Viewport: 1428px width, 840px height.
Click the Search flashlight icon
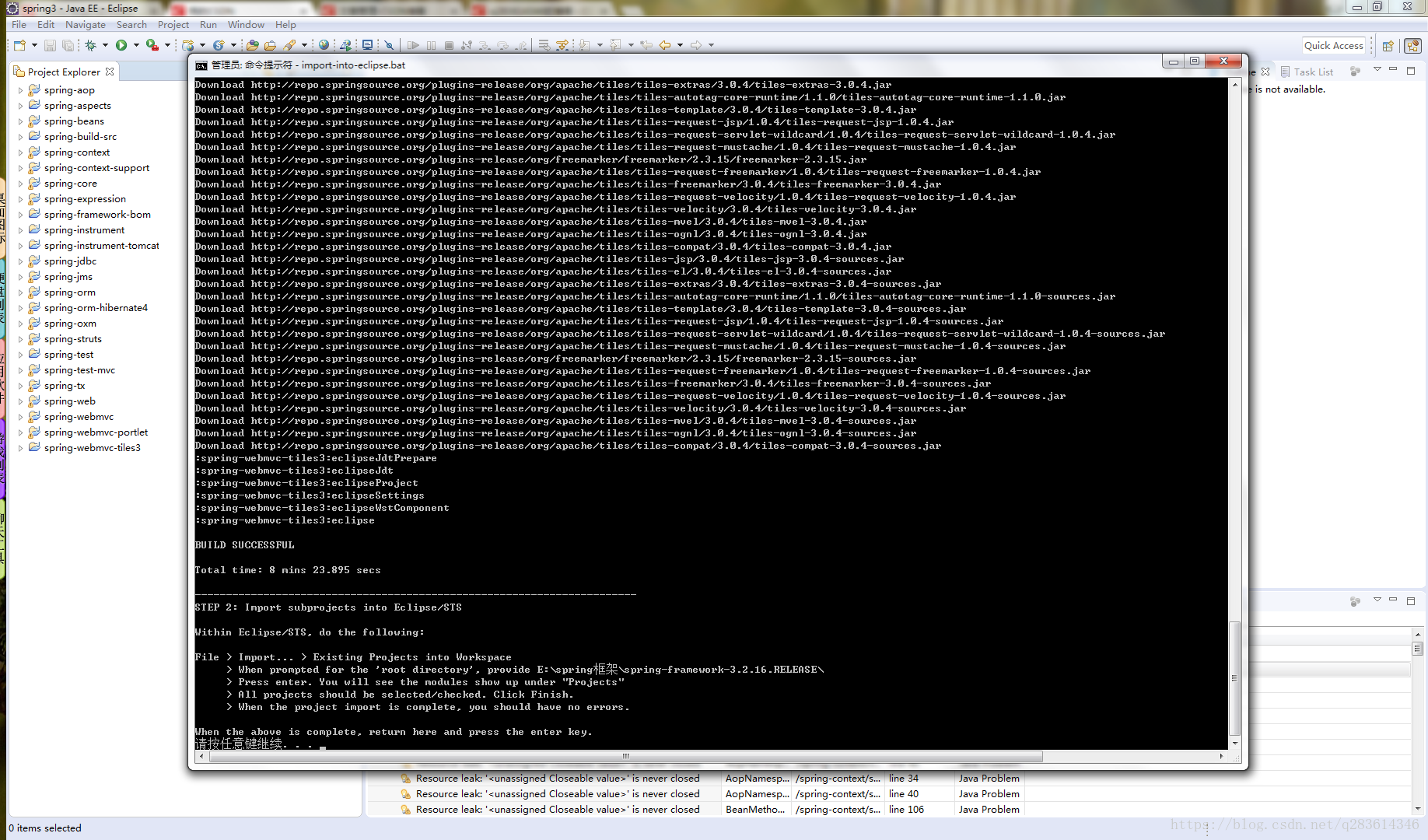pyautogui.click(x=289, y=45)
